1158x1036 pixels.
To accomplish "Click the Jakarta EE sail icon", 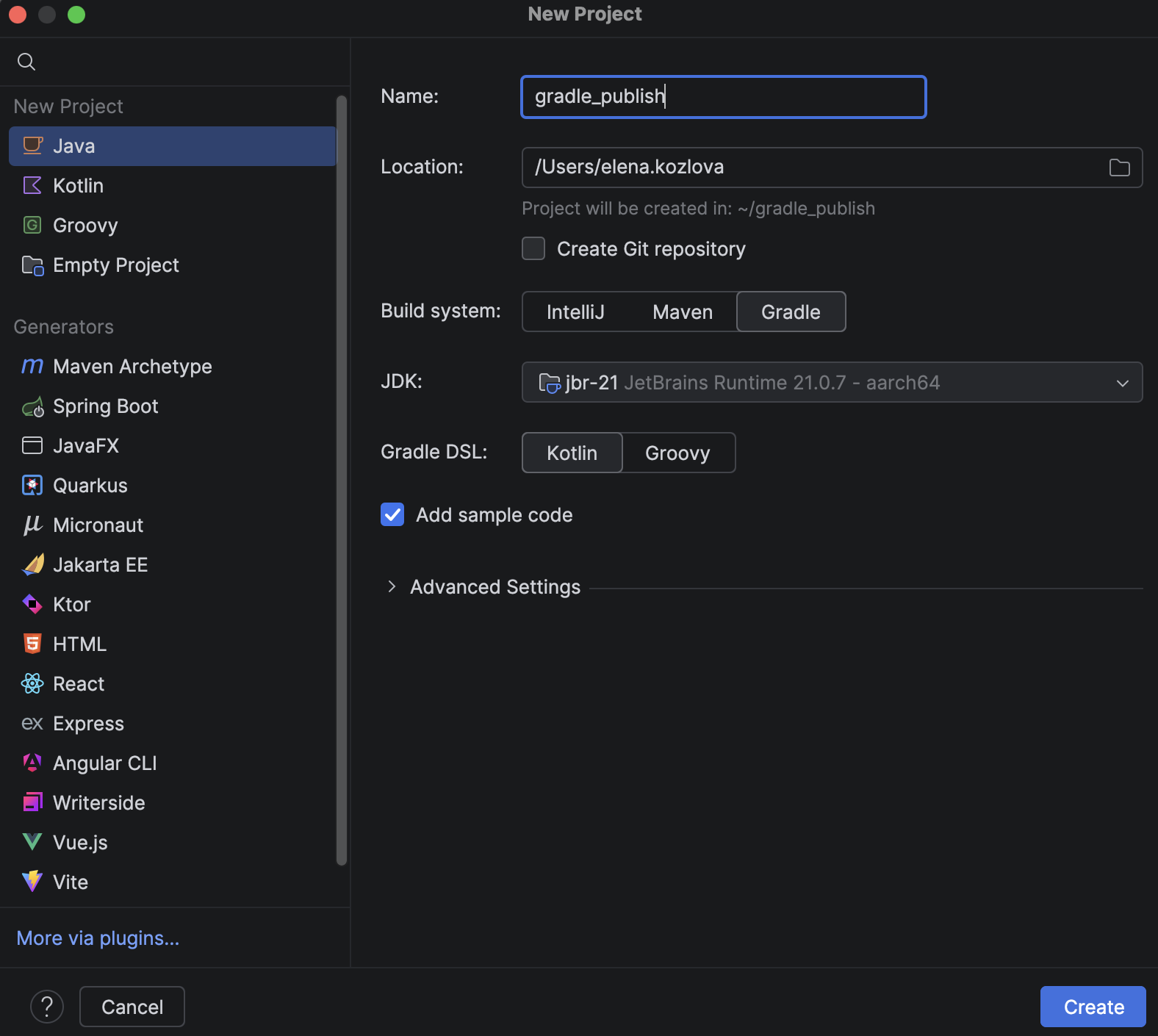I will (33, 564).
